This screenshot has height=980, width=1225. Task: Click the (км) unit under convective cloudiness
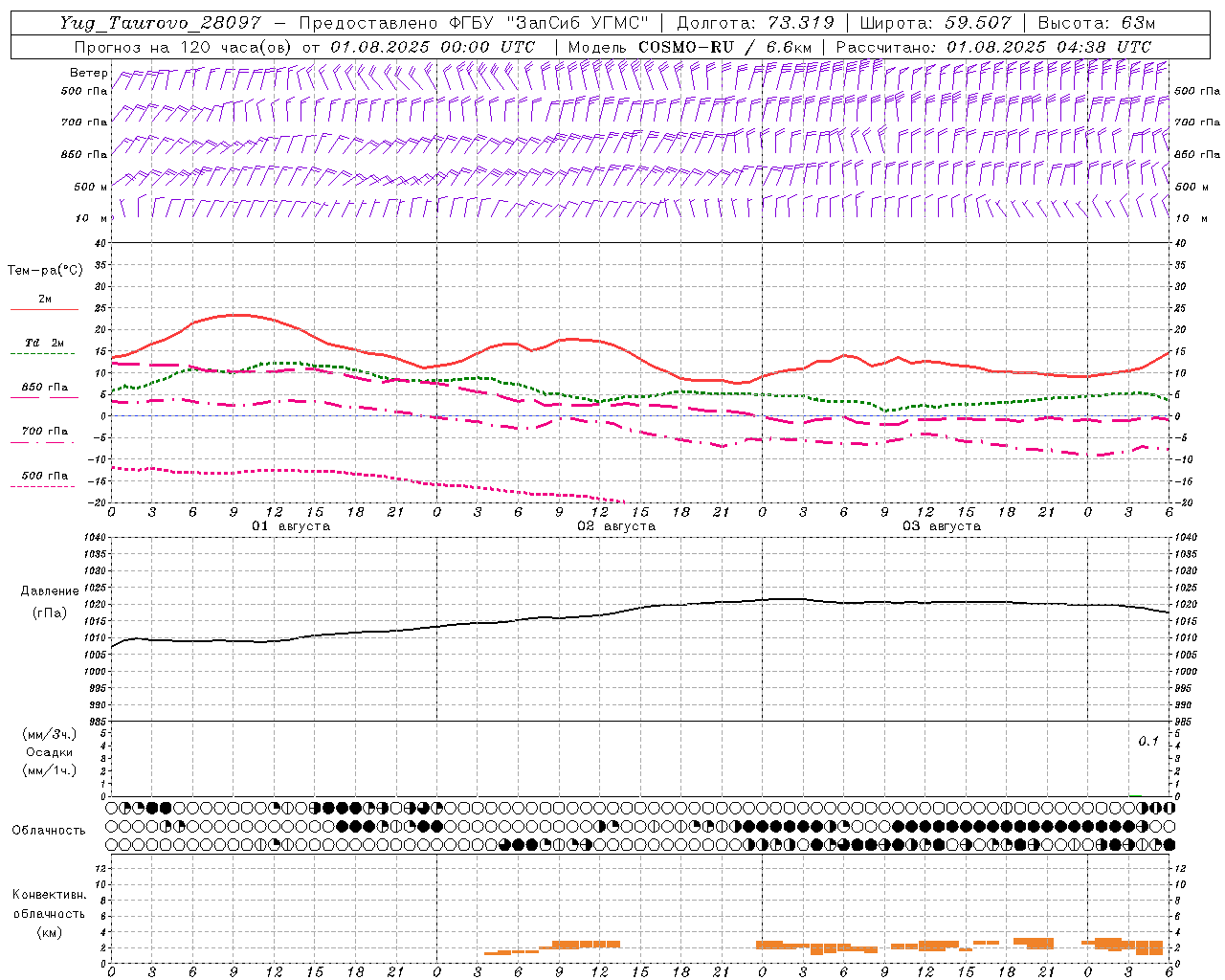(x=50, y=932)
